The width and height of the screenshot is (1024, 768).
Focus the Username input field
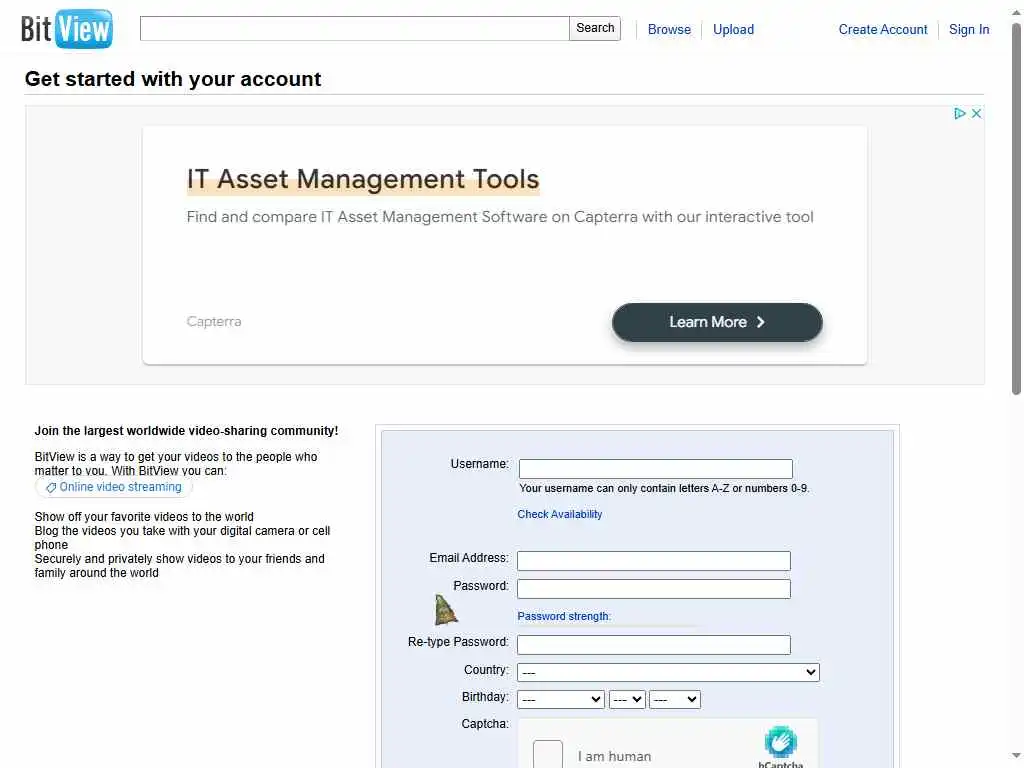click(656, 469)
